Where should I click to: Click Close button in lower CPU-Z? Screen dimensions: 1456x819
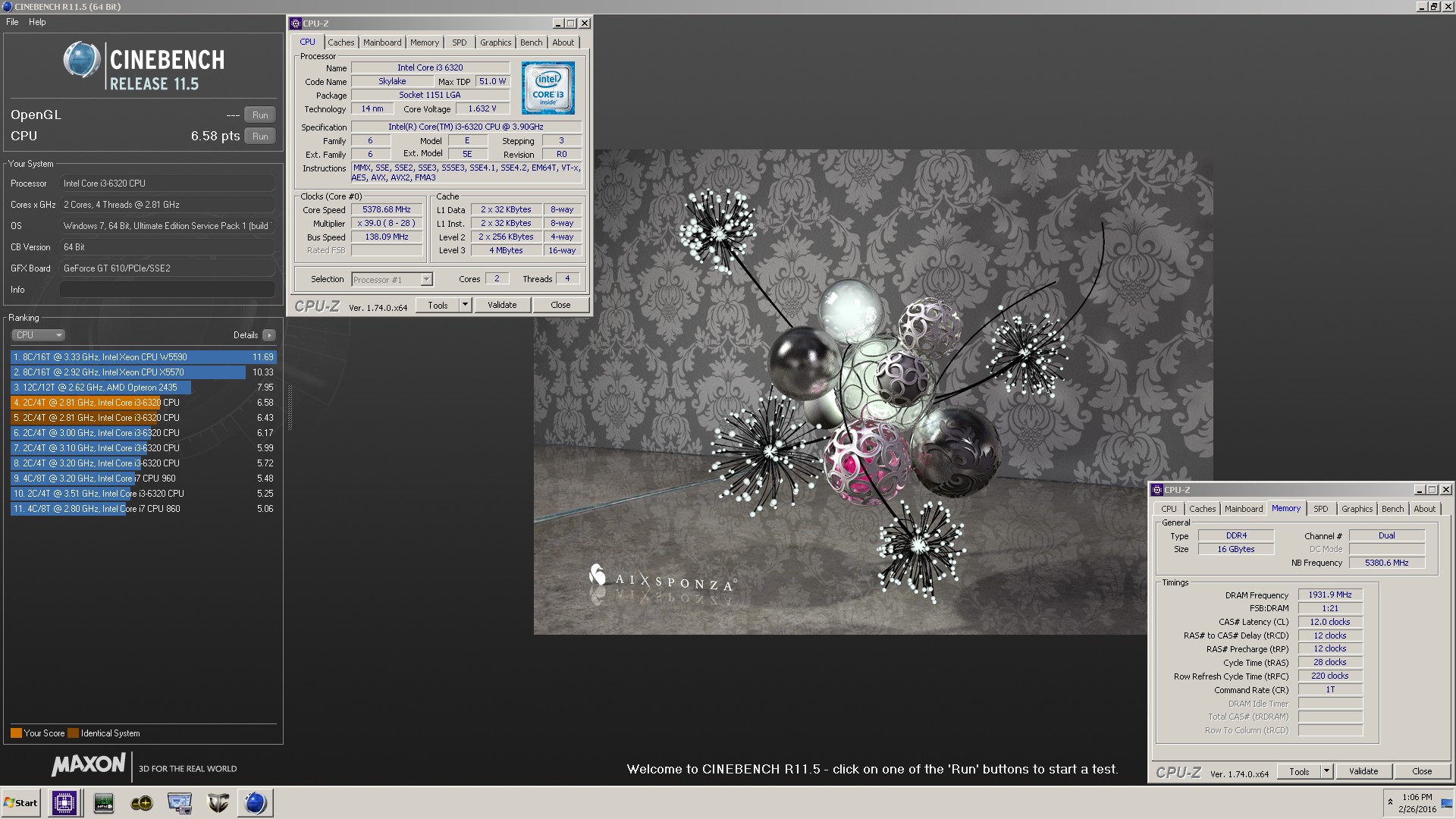click(1422, 771)
